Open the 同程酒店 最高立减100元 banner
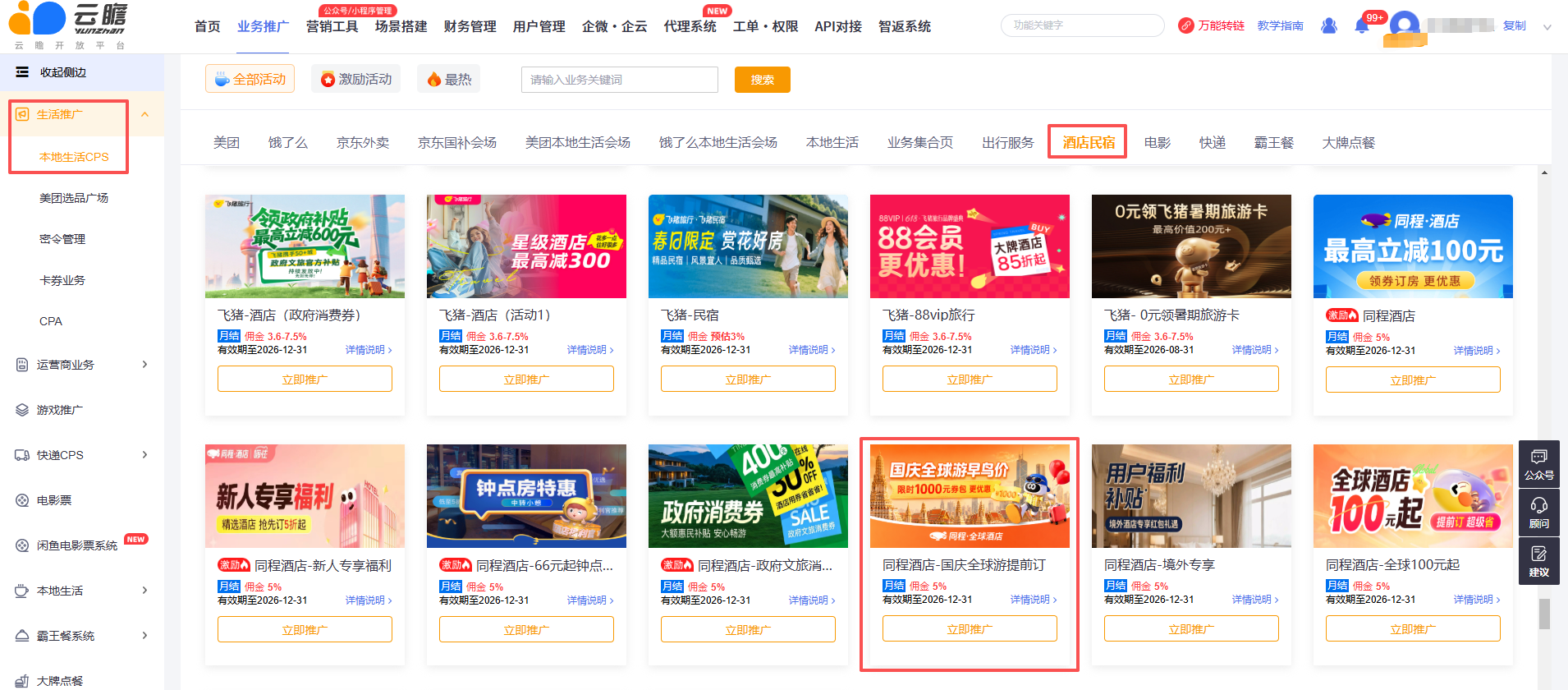The height and width of the screenshot is (690, 1568). (x=1413, y=246)
